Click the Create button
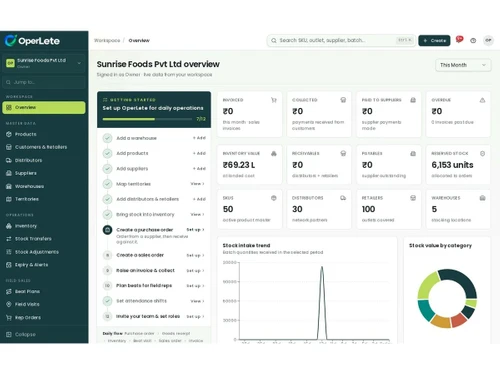500x375 pixels. point(434,41)
